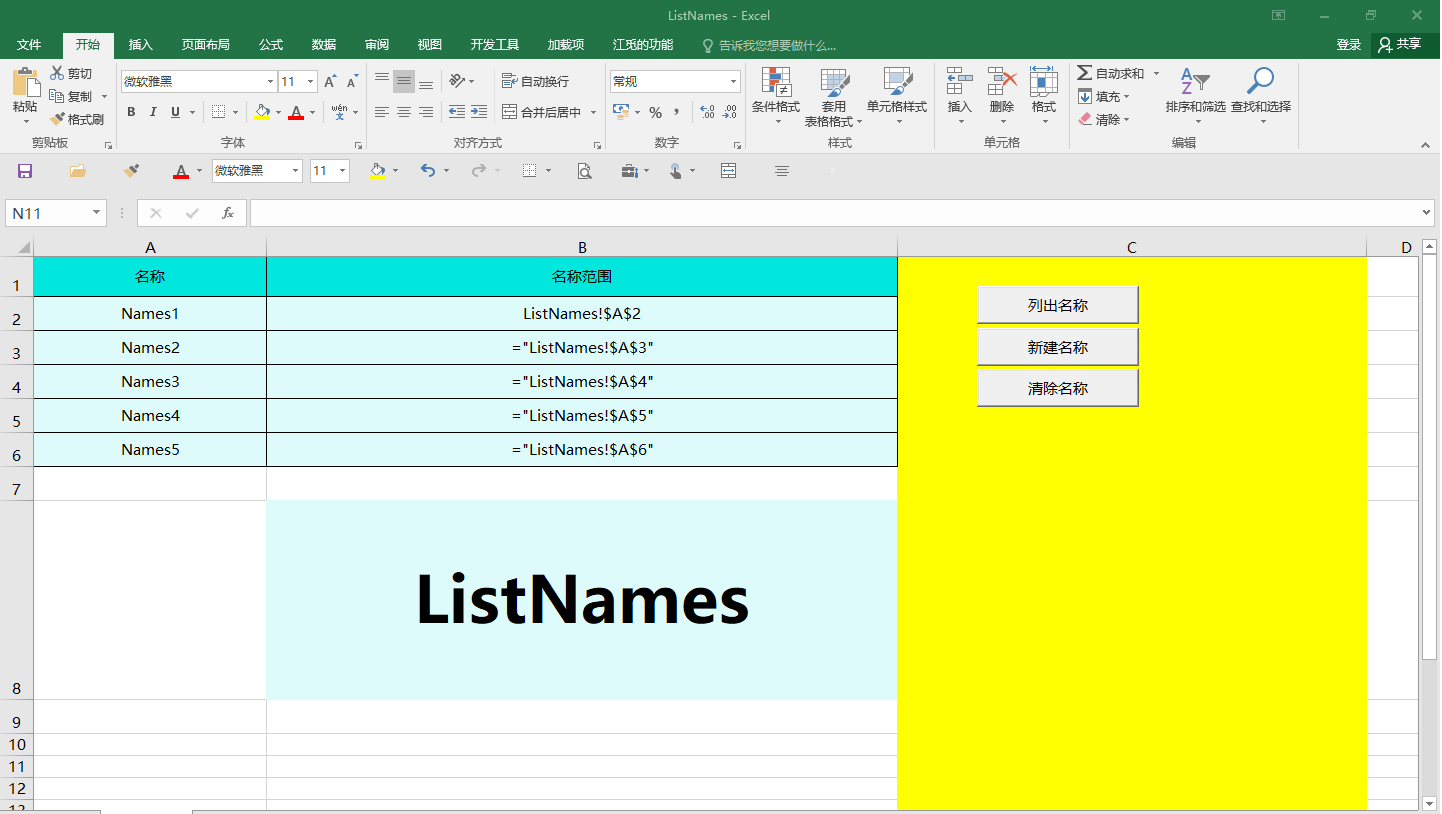Image resolution: width=1442 pixels, height=814 pixels.
Task: Apply percent style to the cell
Action: 655,112
